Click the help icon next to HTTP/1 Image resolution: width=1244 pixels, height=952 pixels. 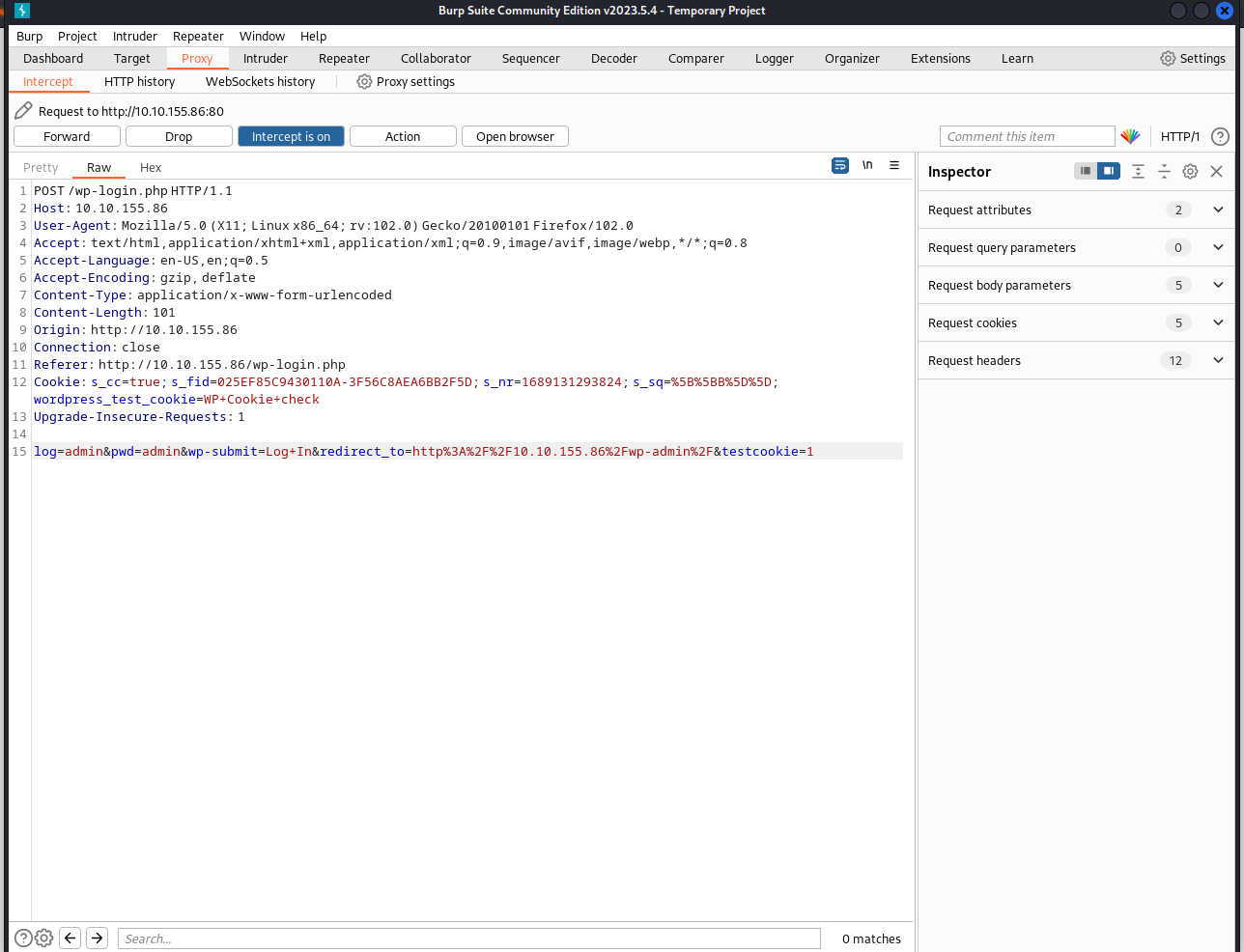tap(1220, 136)
